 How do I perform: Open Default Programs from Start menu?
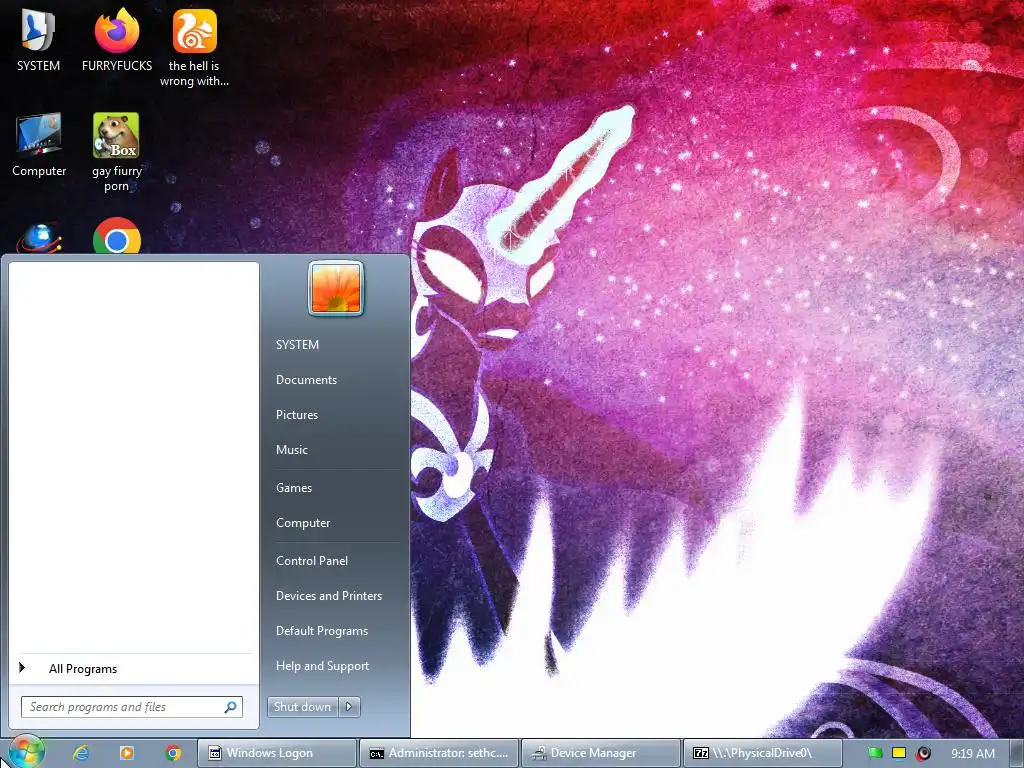click(x=322, y=632)
